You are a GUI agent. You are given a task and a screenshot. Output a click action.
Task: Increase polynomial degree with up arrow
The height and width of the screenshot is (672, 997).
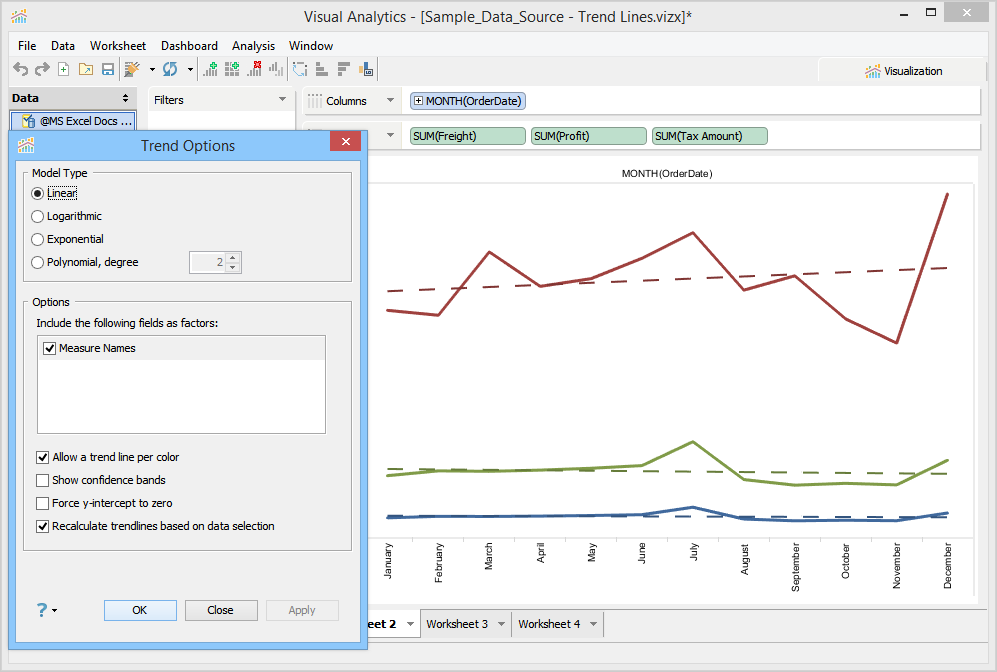coord(233,257)
